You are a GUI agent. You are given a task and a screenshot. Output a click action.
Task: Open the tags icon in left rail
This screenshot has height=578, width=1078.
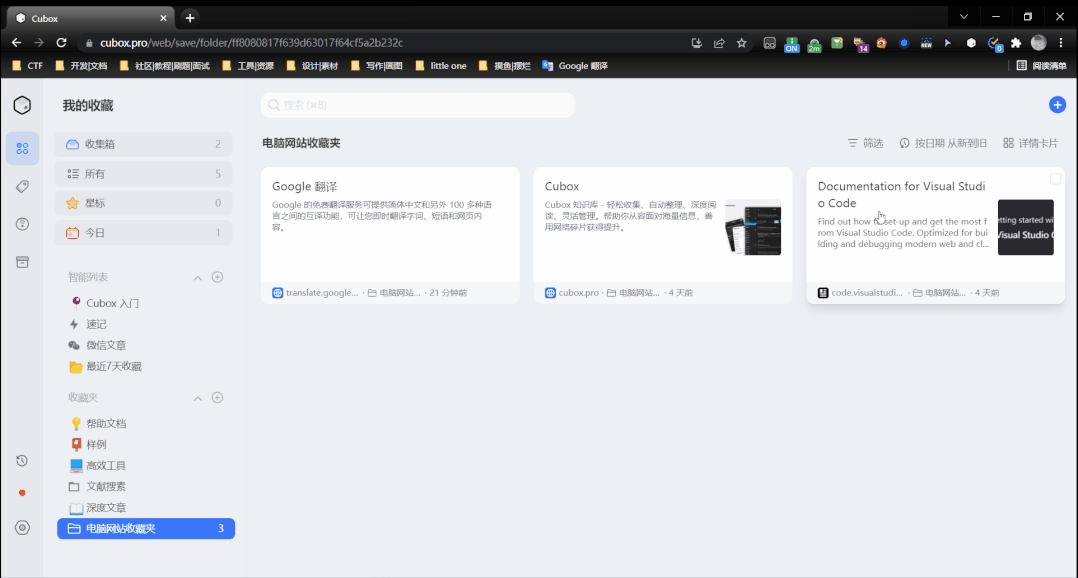pyautogui.click(x=22, y=186)
